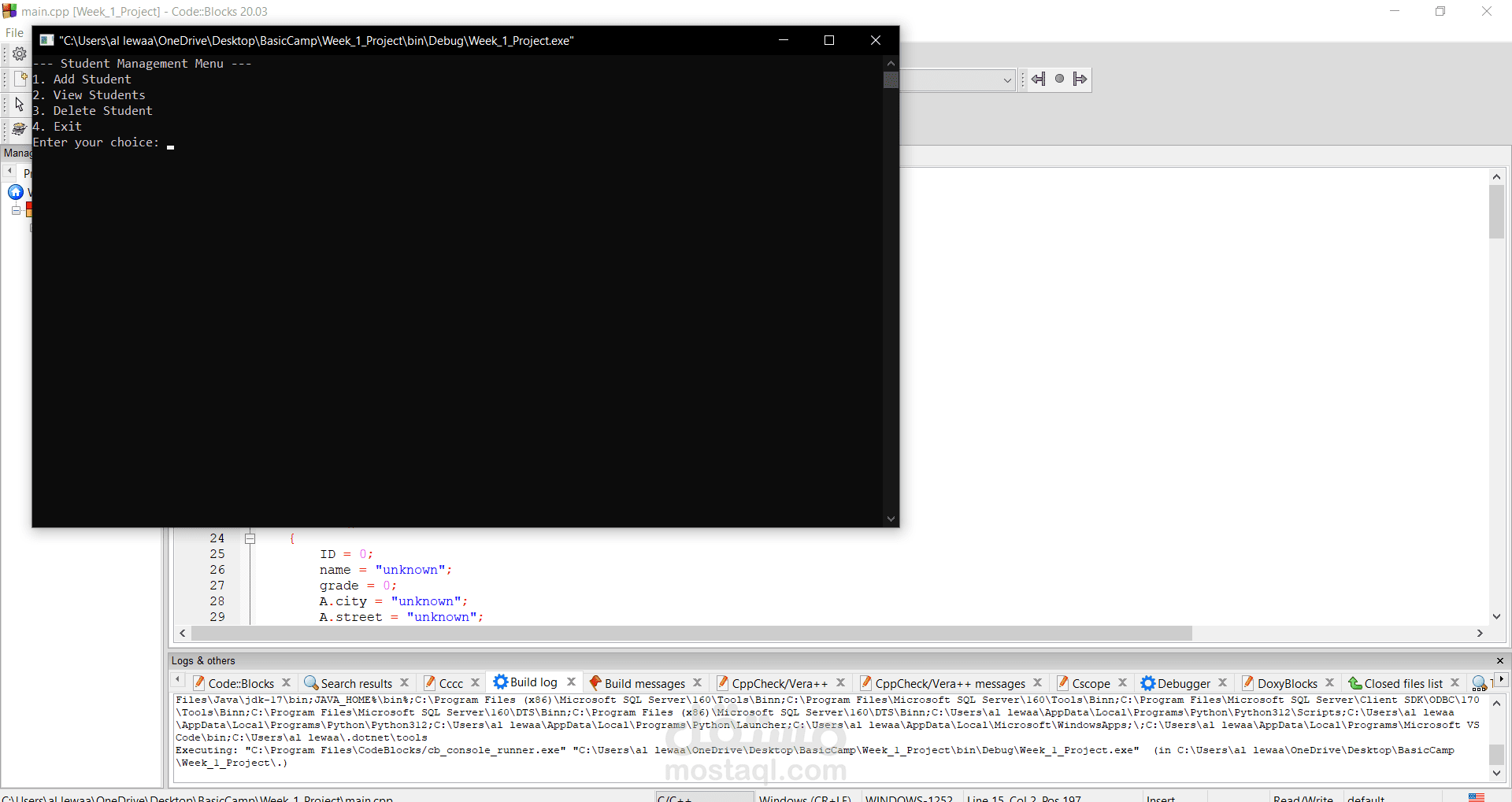
Task: Close the Build messages tab
Action: click(698, 683)
